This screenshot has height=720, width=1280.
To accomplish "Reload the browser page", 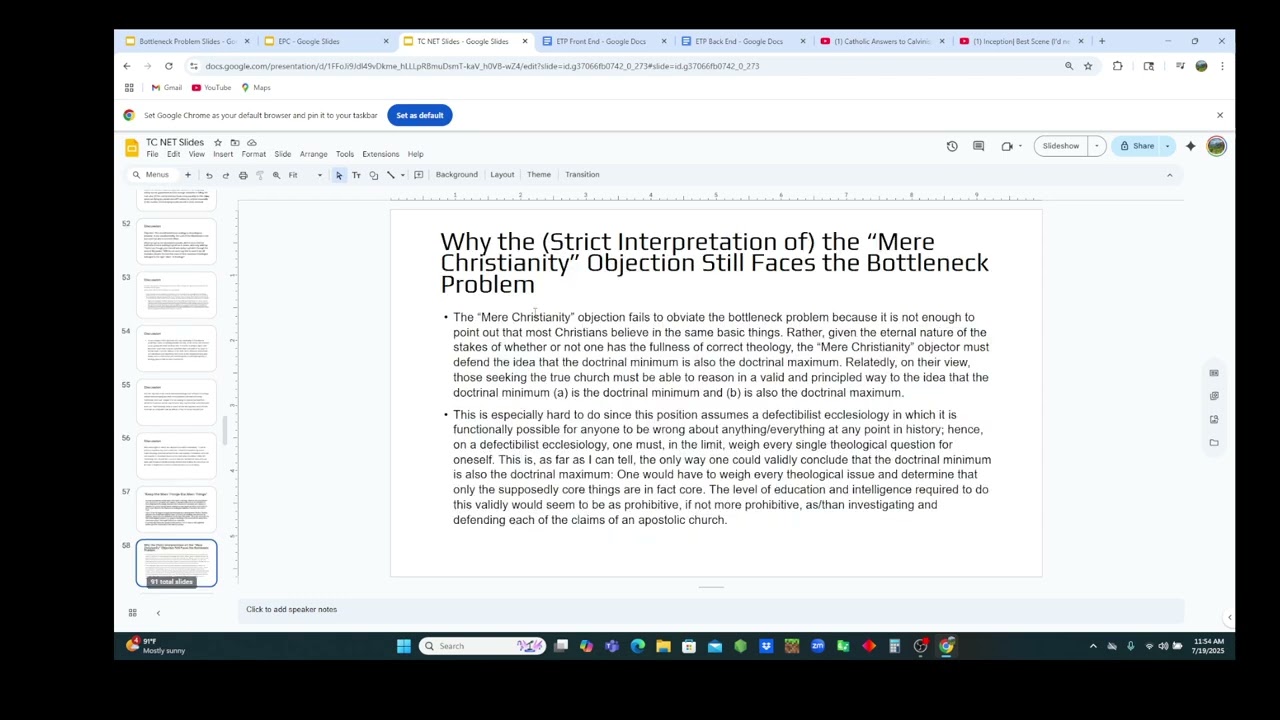I will 168,66.
